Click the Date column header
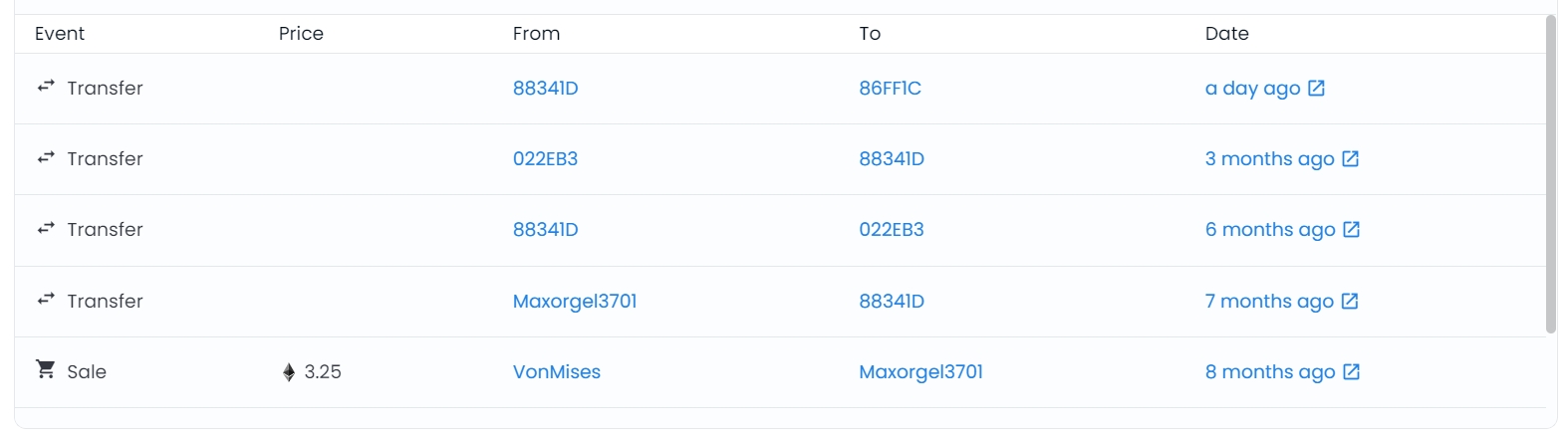The image size is (1568, 437). tap(1226, 34)
